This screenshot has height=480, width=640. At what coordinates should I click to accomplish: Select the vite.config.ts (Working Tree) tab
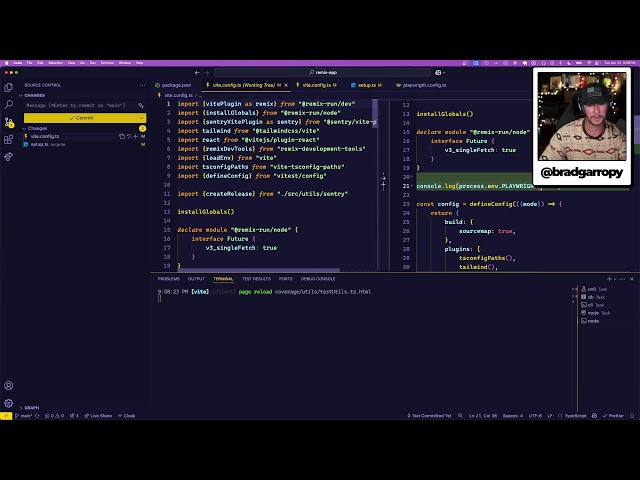244,85
